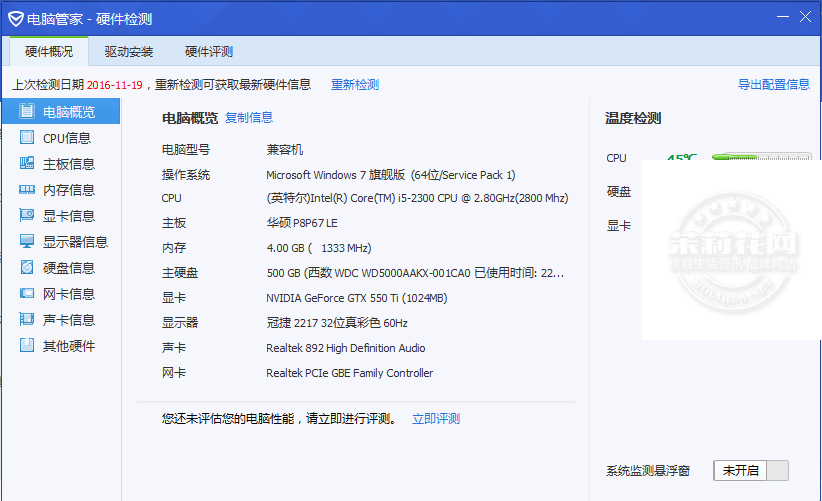This screenshot has height=501, width=822.
Task: Open the 其他硬件 sidebar label
Action: pos(69,346)
